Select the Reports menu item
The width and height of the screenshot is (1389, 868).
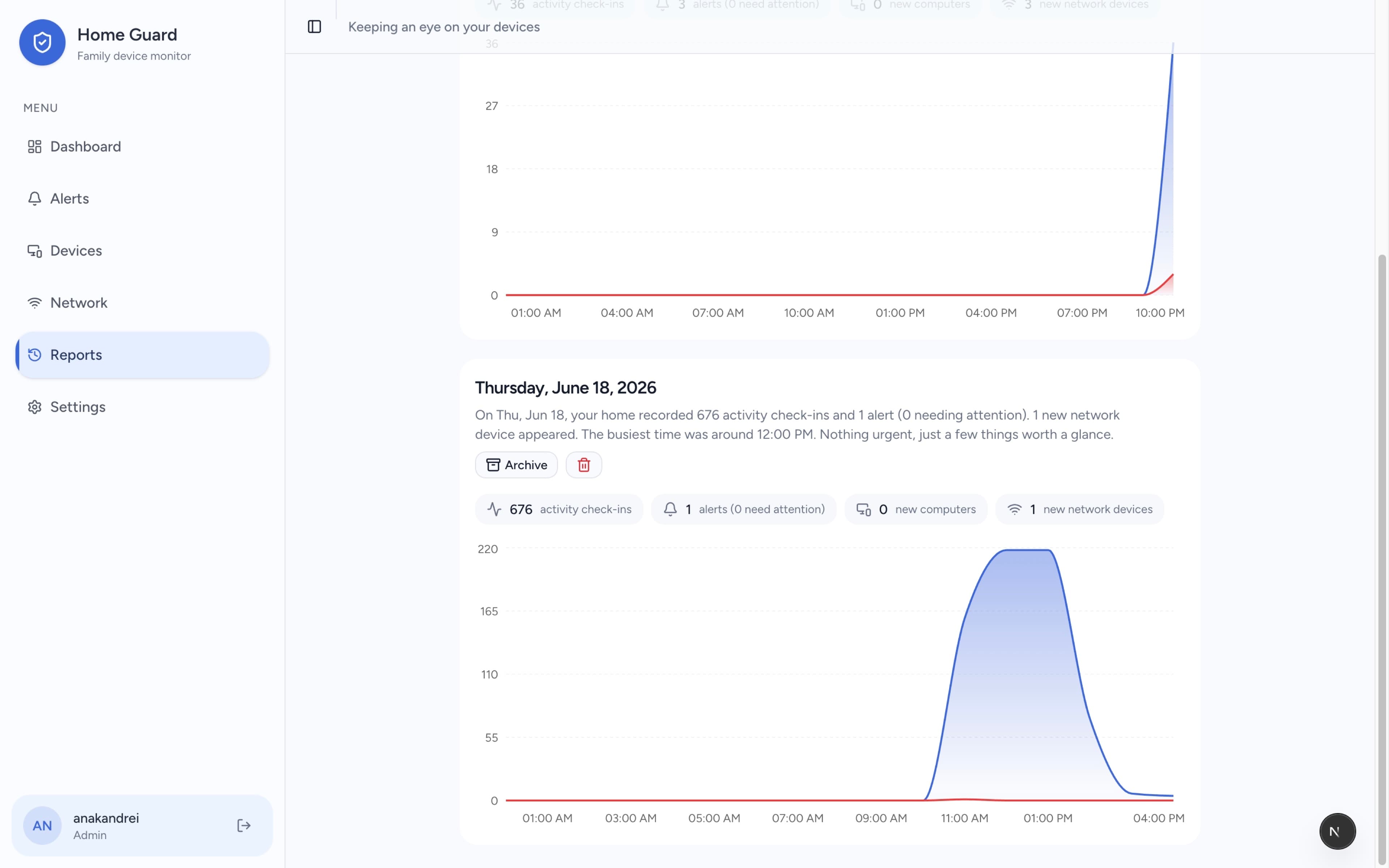point(143,355)
